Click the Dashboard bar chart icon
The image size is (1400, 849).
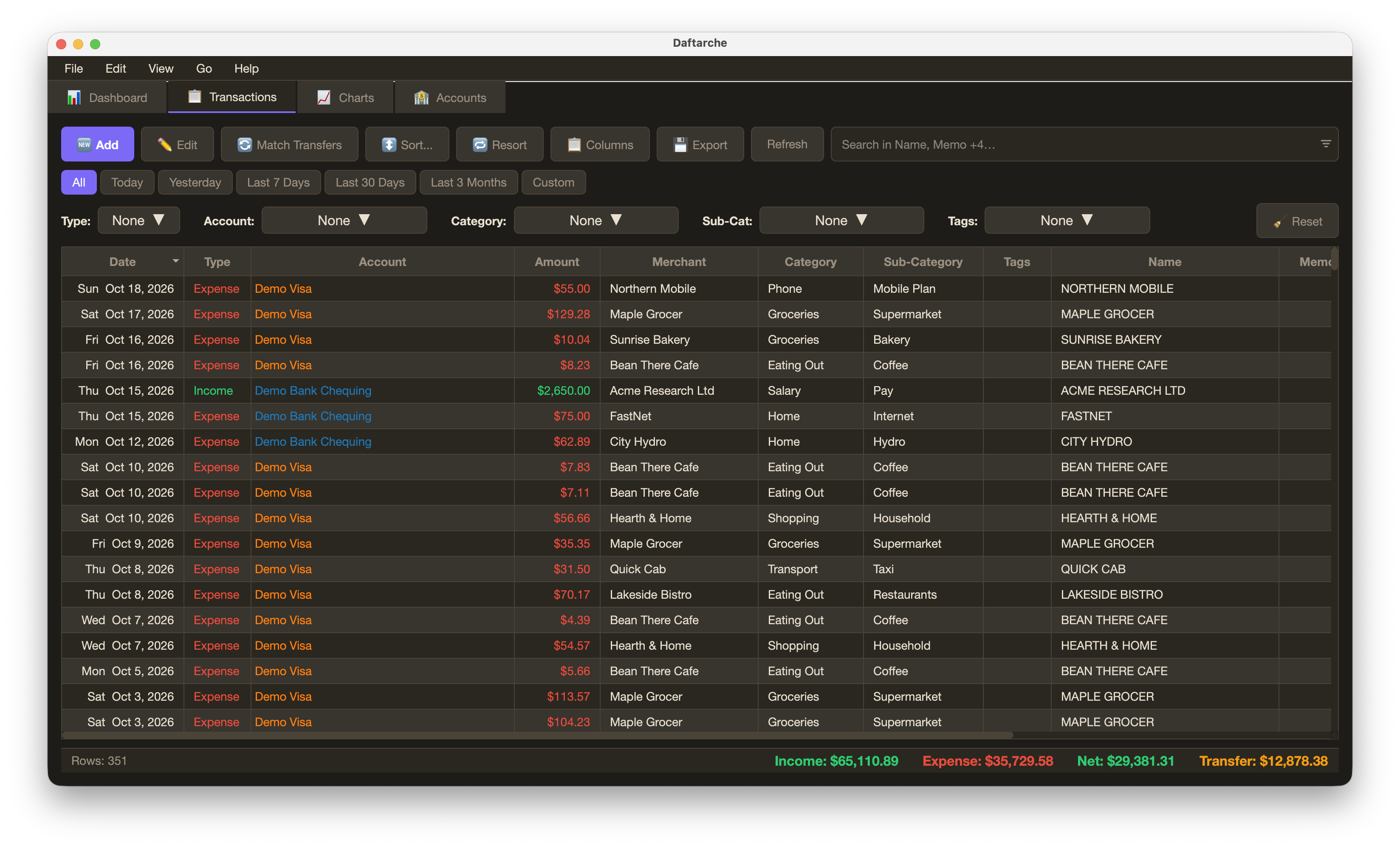pyautogui.click(x=74, y=98)
